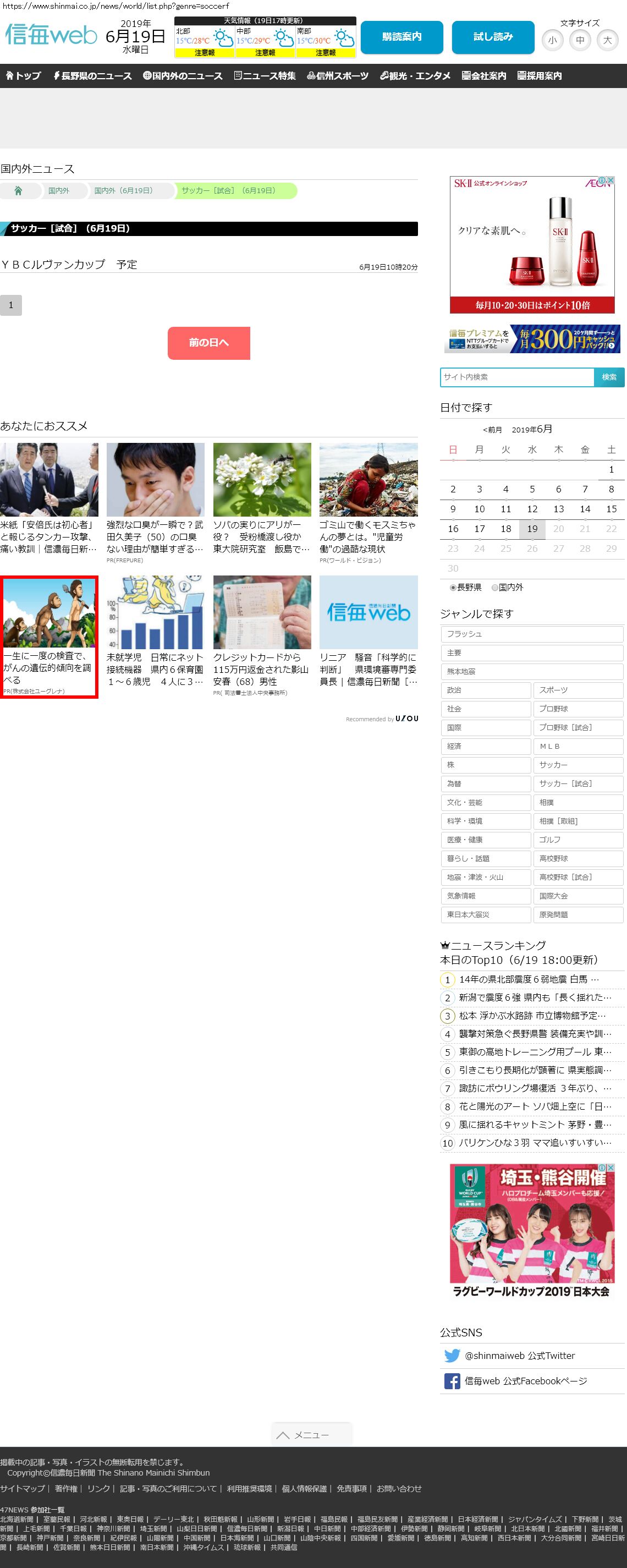
Task: Select the 国内外 radio button
Action: click(x=494, y=588)
